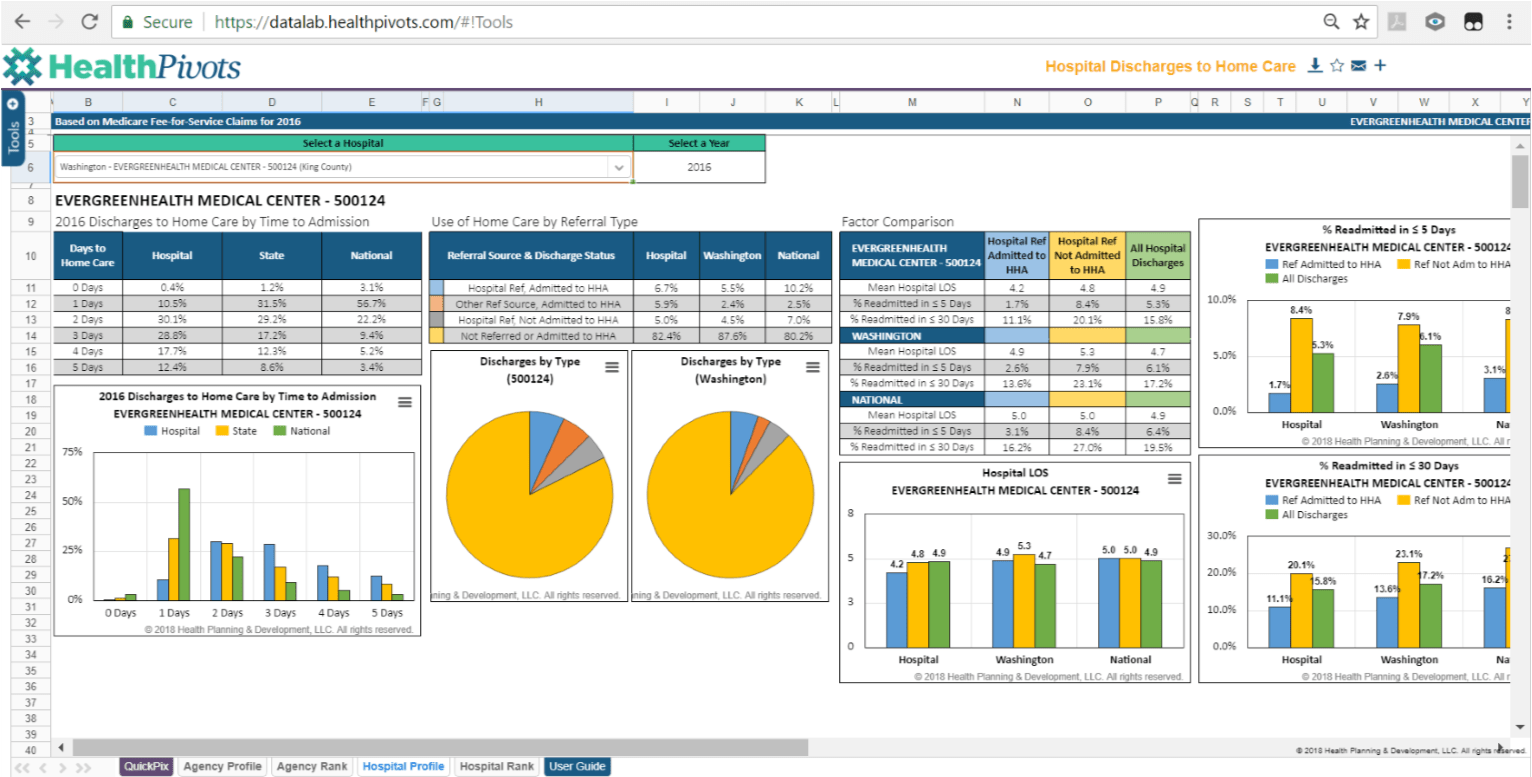Toggle All Discharges in ≤ 5 Days chart legend
Screen dimensions: 1532x777
click(x=1307, y=279)
